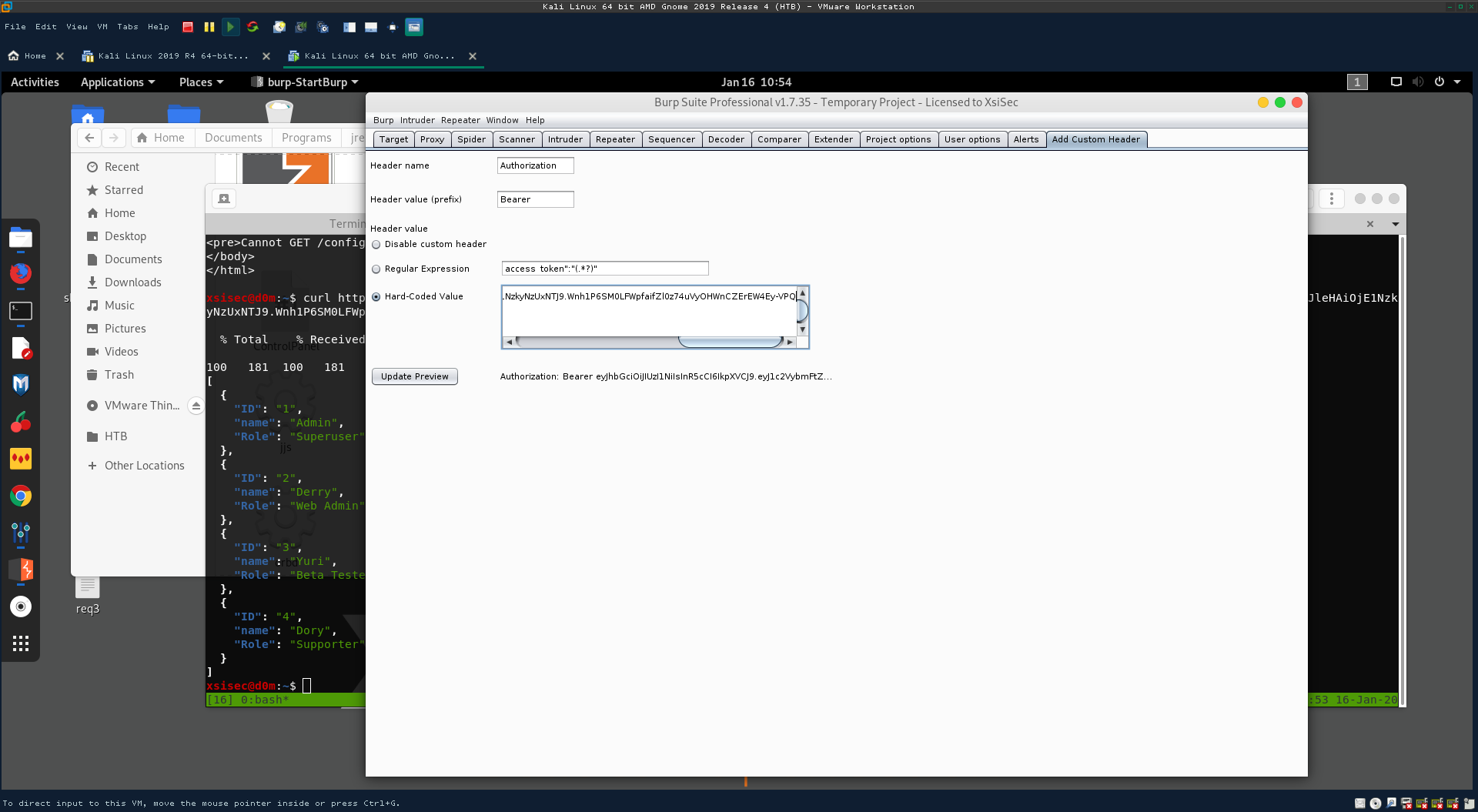The width and height of the screenshot is (1478, 812).
Task: Switch to the Proxy tab
Action: [432, 139]
